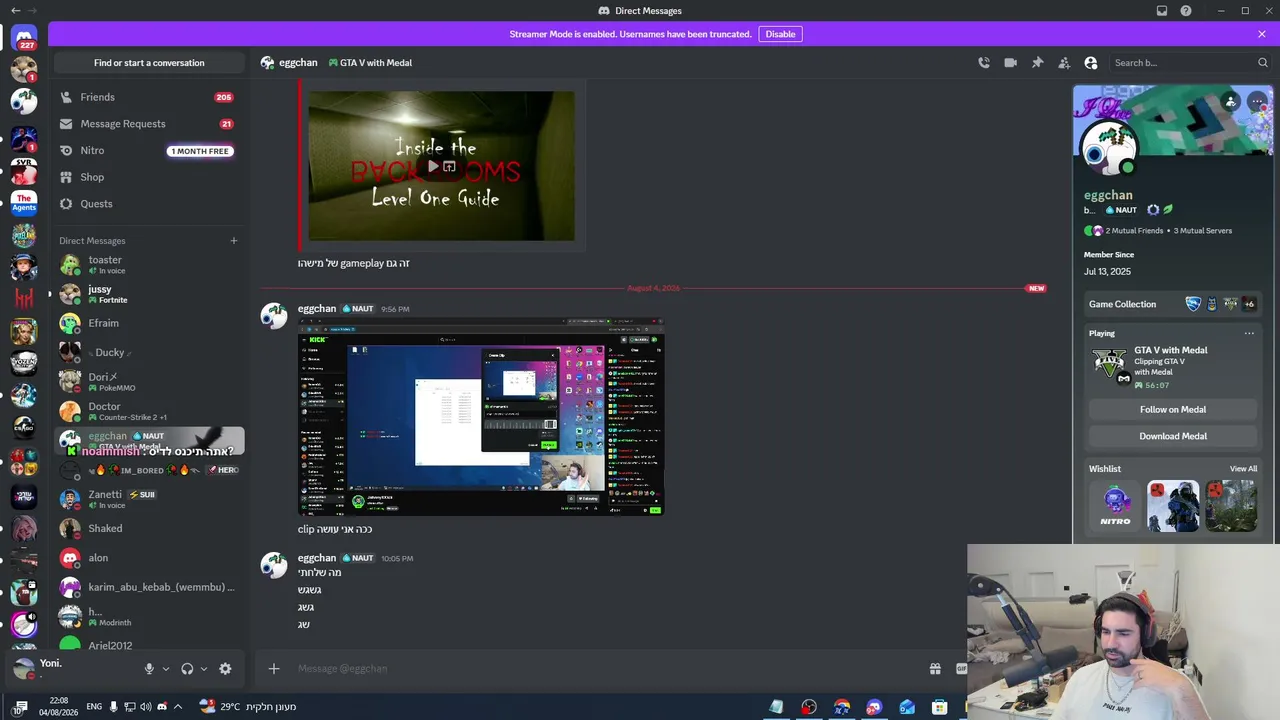Open direct message with toaster
Screen dimensions: 1280x720
(149, 265)
